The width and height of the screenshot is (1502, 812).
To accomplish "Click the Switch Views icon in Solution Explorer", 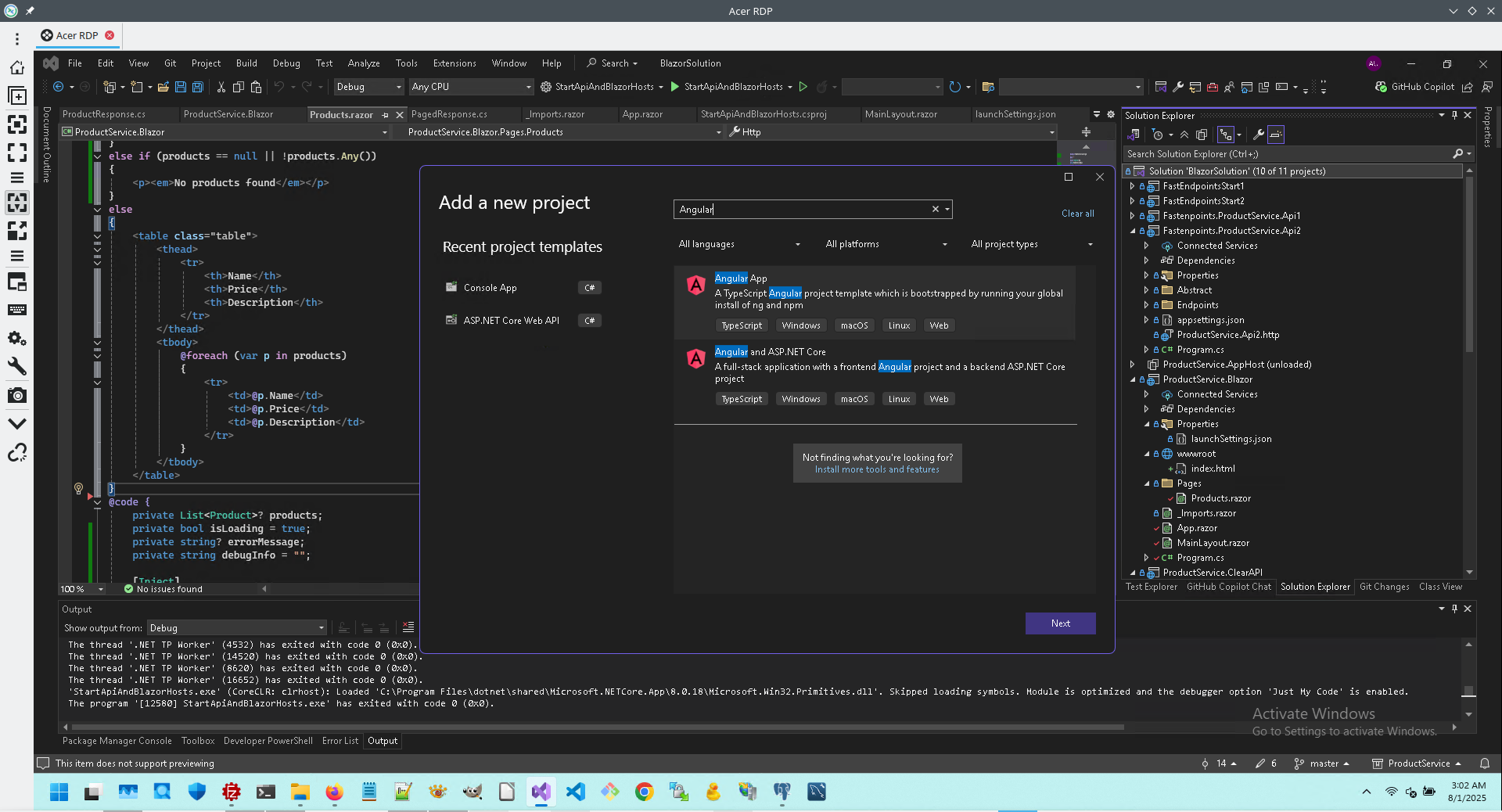I will click(x=1134, y=135).
